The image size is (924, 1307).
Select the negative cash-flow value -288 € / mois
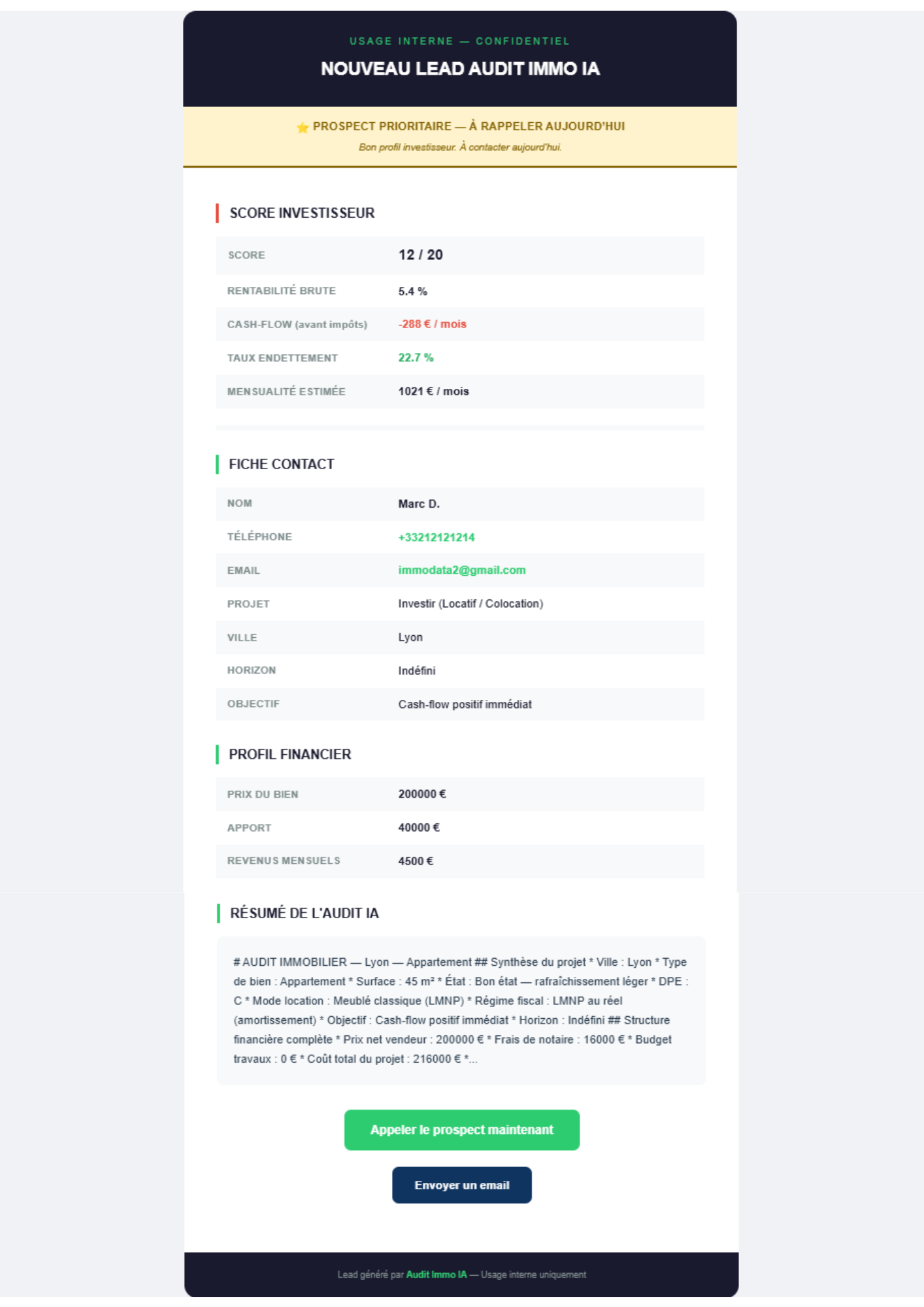coord(432,324)
